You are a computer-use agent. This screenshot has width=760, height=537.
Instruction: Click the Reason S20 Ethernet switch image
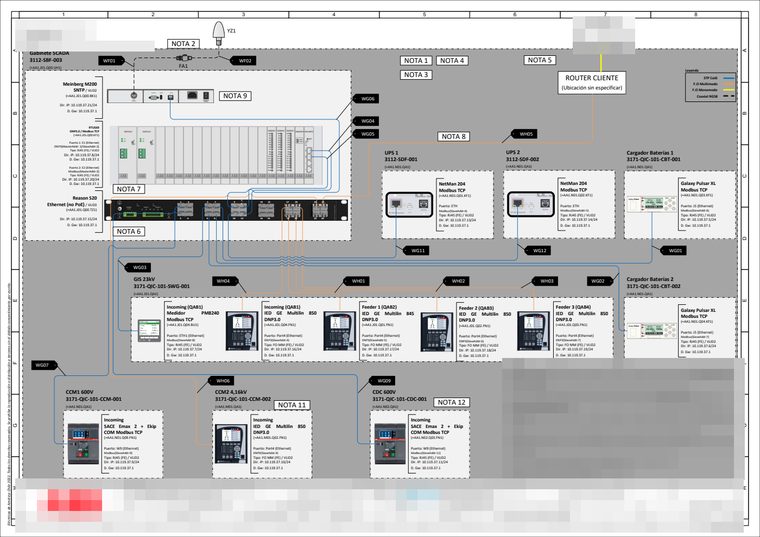click(x=226, y=210)
